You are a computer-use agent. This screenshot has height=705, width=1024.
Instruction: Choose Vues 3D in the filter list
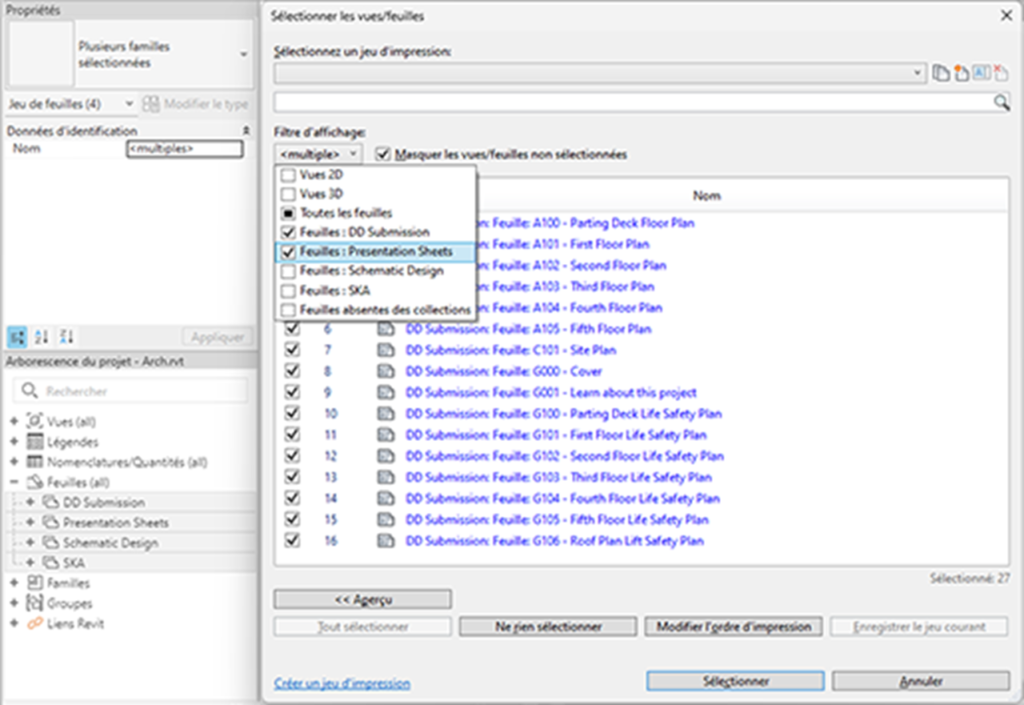(288, 194)
